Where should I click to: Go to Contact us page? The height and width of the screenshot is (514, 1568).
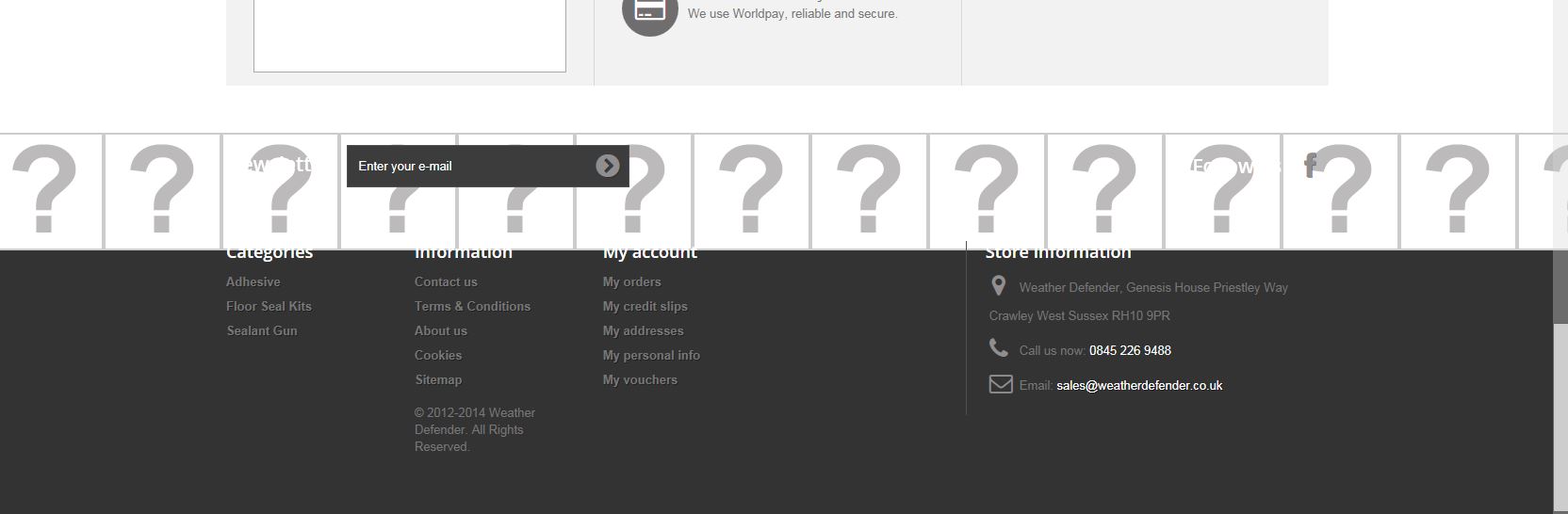[x=446, y=281]
